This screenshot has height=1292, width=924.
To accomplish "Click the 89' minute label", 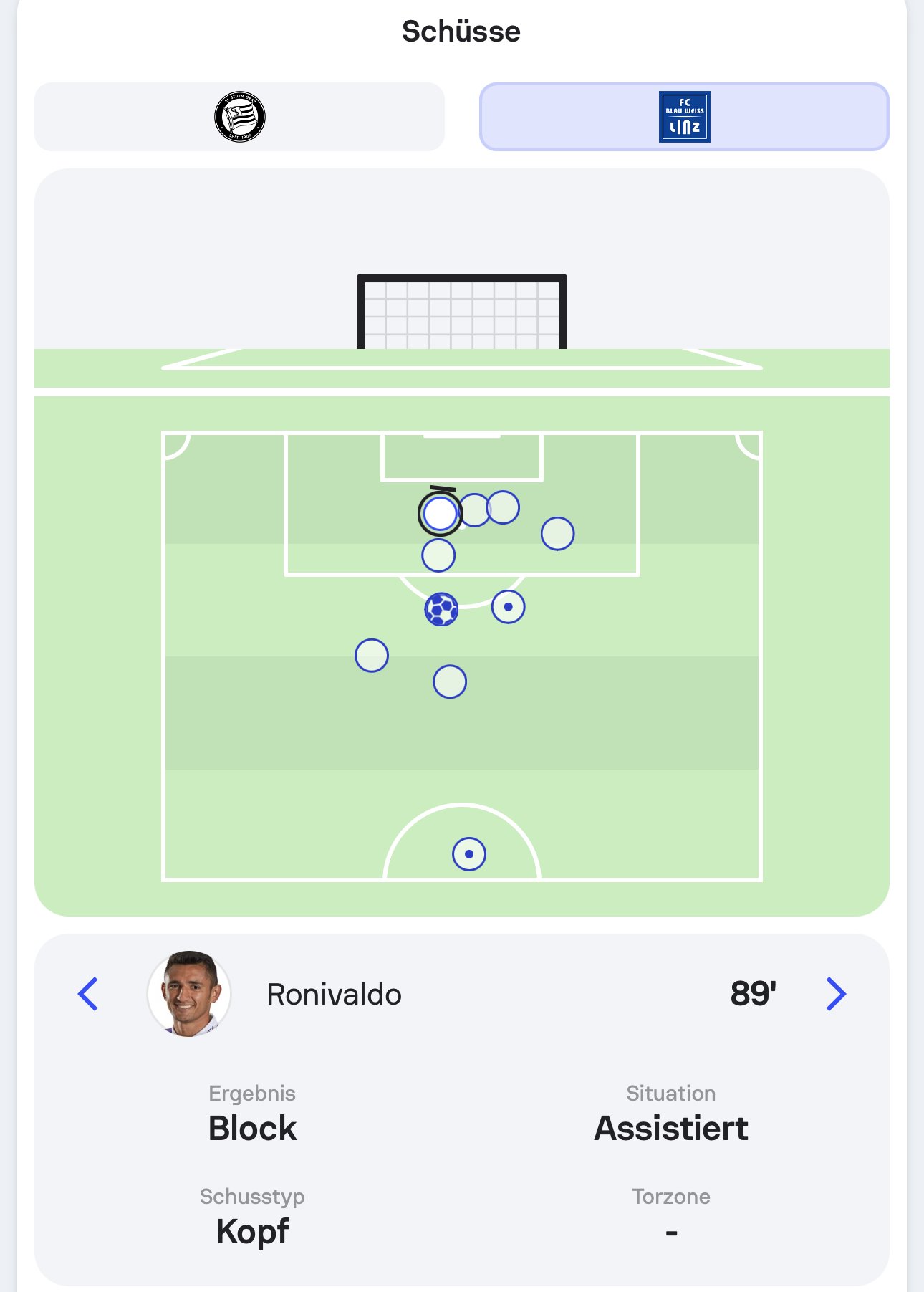I will pos(753,994).
